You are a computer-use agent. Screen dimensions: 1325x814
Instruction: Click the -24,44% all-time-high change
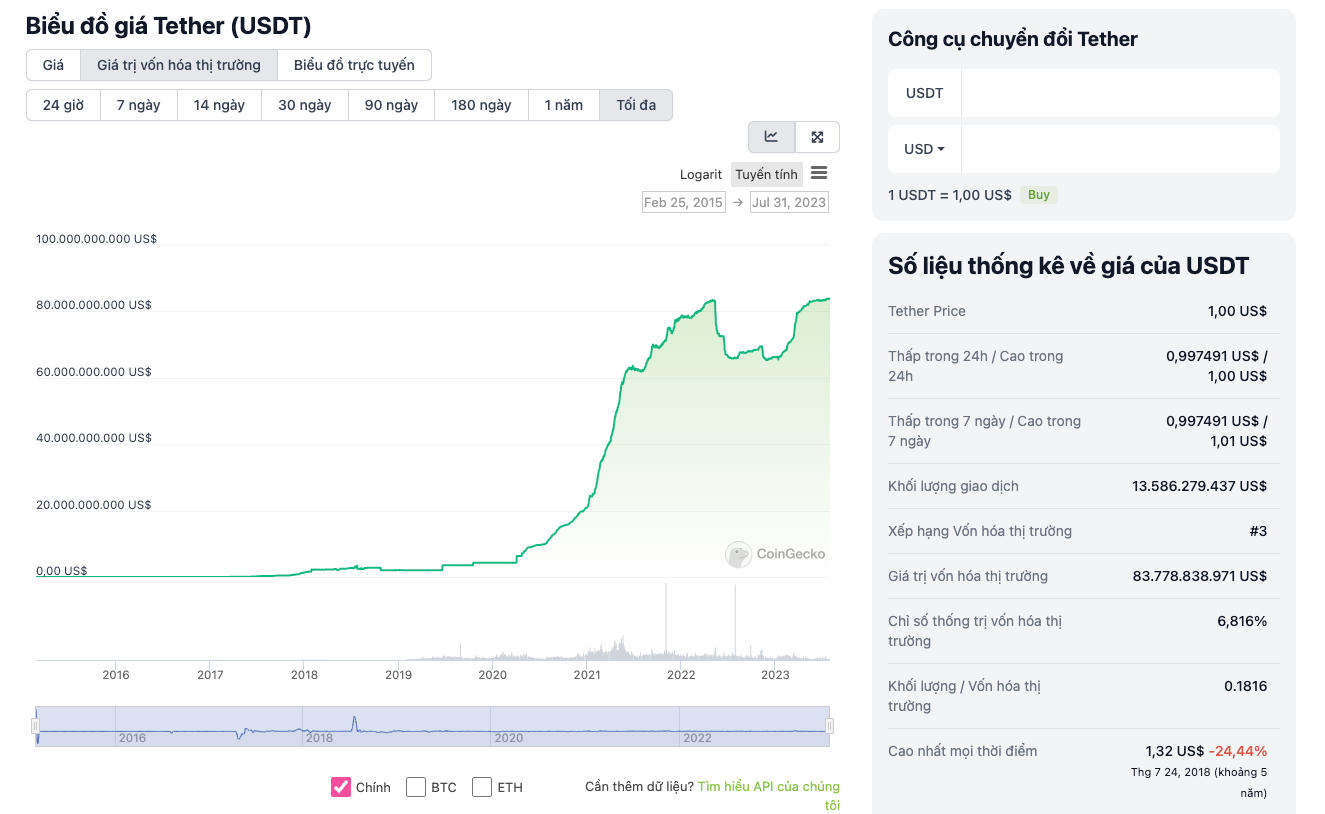pos(1238,751)
